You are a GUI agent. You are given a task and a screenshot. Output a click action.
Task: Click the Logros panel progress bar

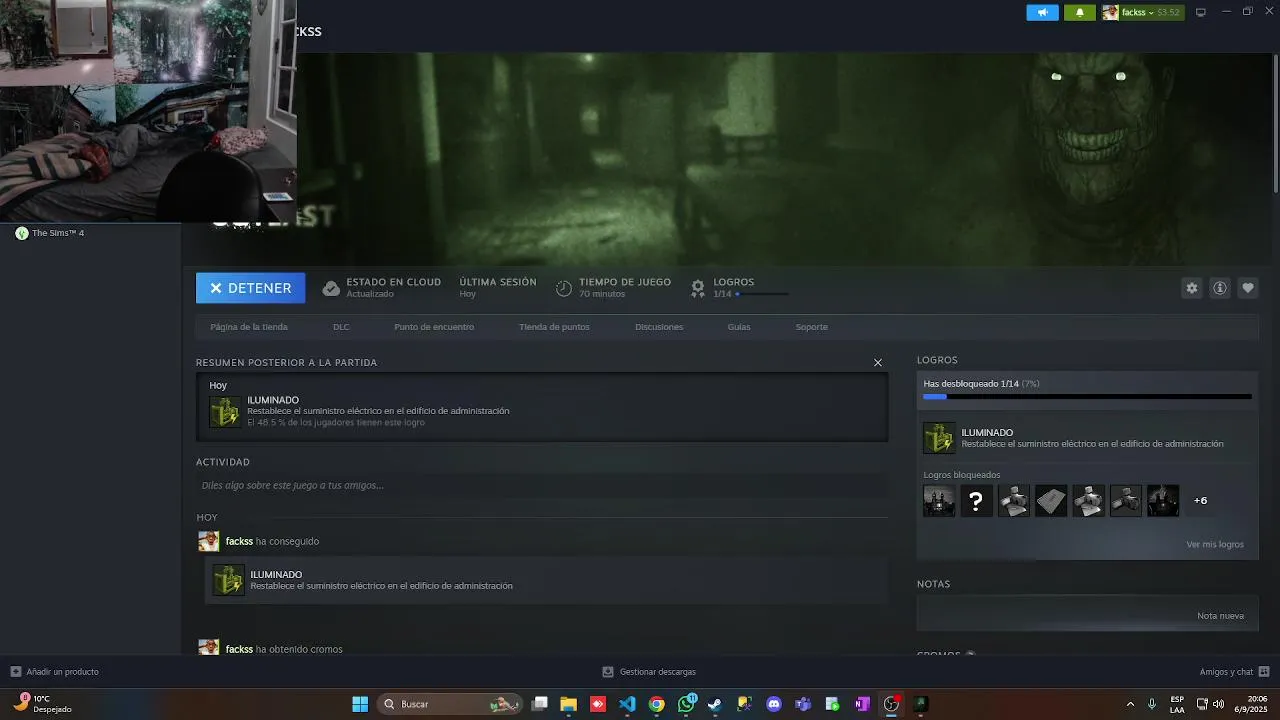coord(1087,397)
